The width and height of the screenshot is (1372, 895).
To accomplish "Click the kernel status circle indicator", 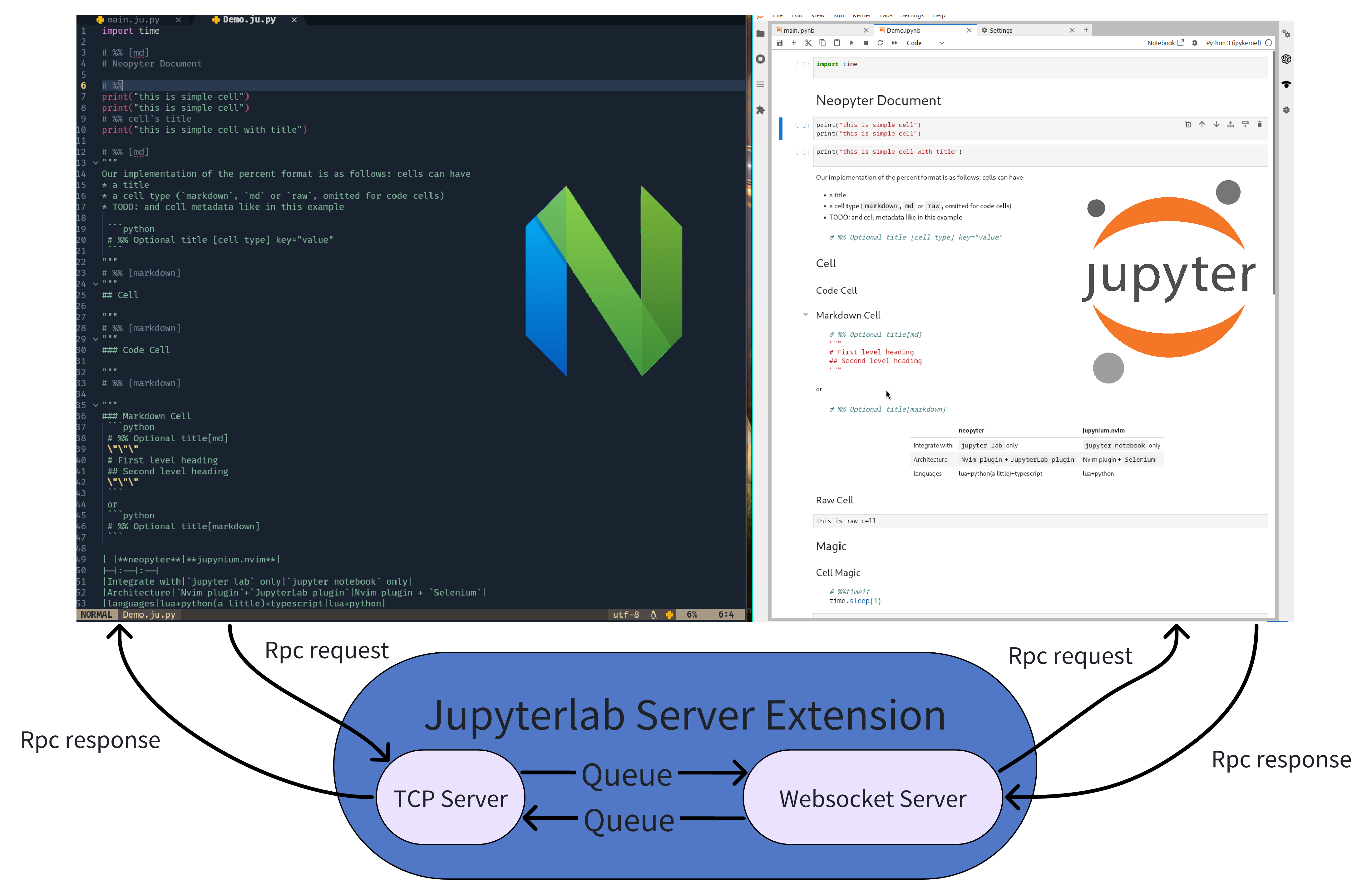I will [x=1269, y=43].
